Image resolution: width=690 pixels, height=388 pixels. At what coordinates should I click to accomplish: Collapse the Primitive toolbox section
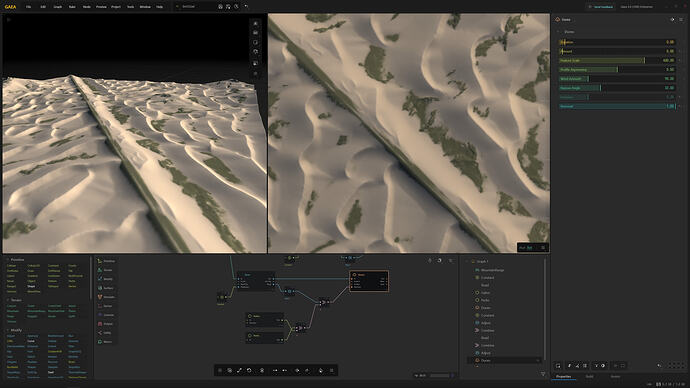coord(7,260)
